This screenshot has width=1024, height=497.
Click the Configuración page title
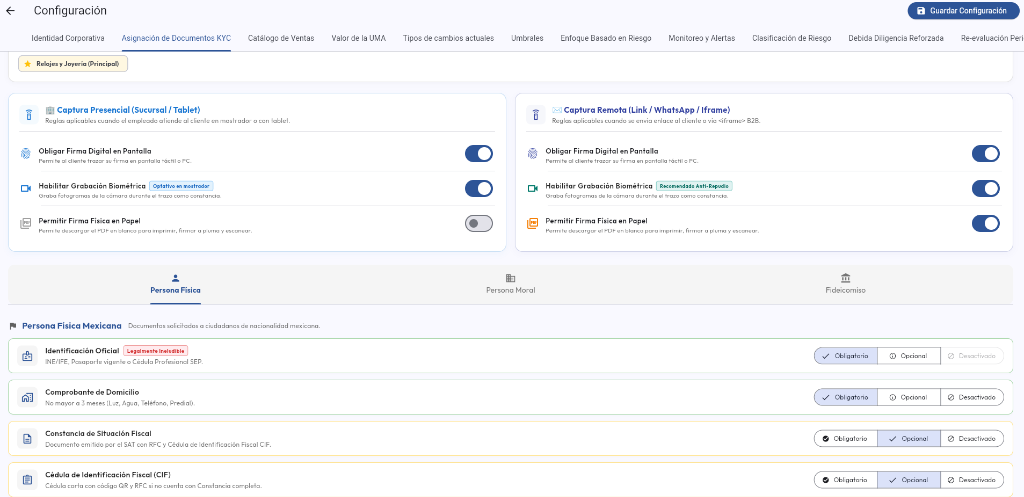point(70,10)
